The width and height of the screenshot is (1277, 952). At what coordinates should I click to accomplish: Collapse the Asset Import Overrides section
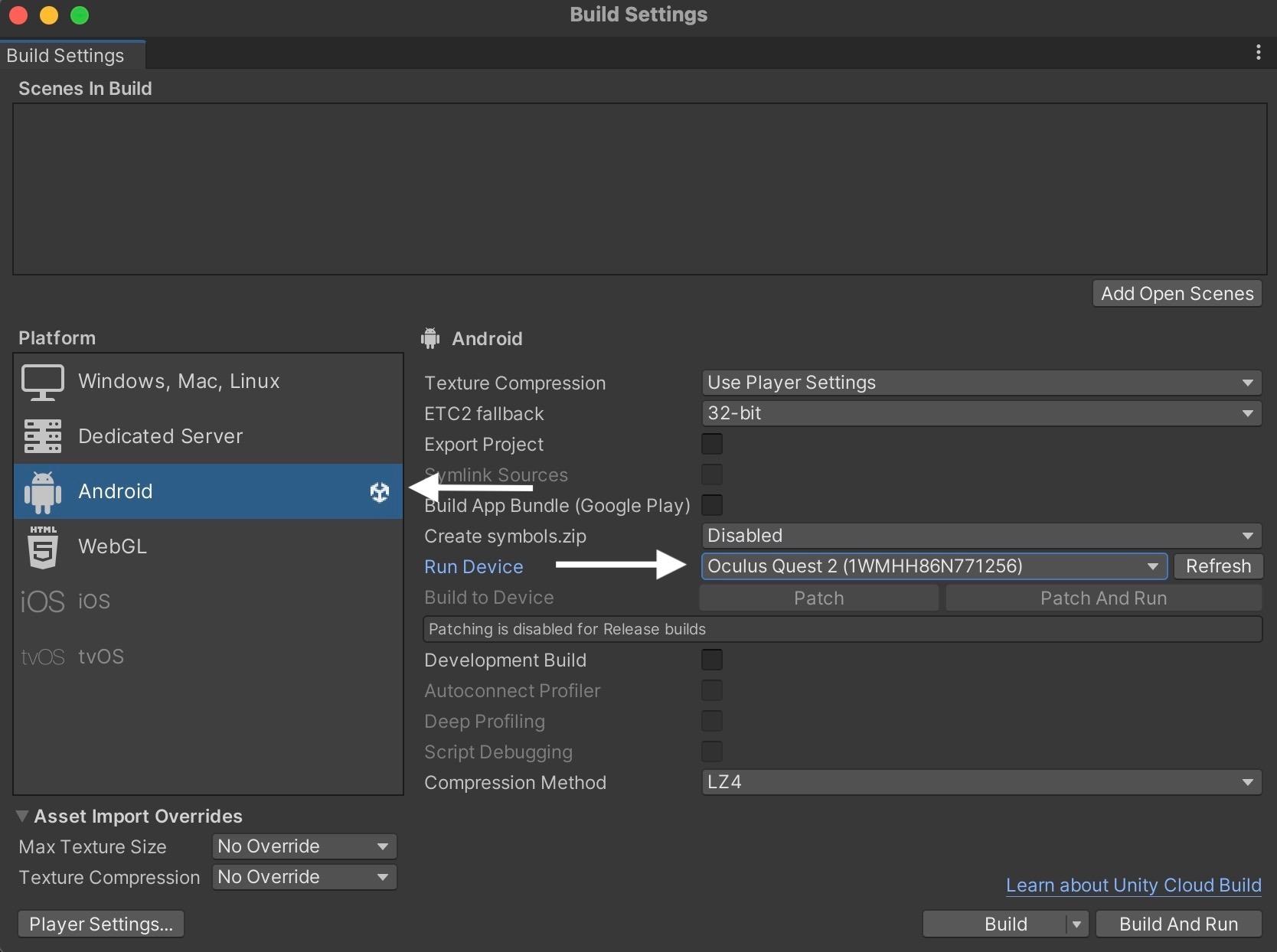(22, 817)
